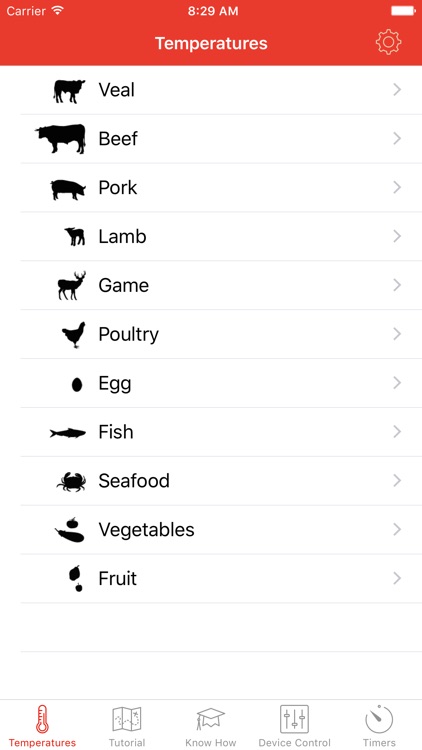This screenshot has width=422, height=750.
Task: Open the Fruit category label
Action: tap(118, 579)
